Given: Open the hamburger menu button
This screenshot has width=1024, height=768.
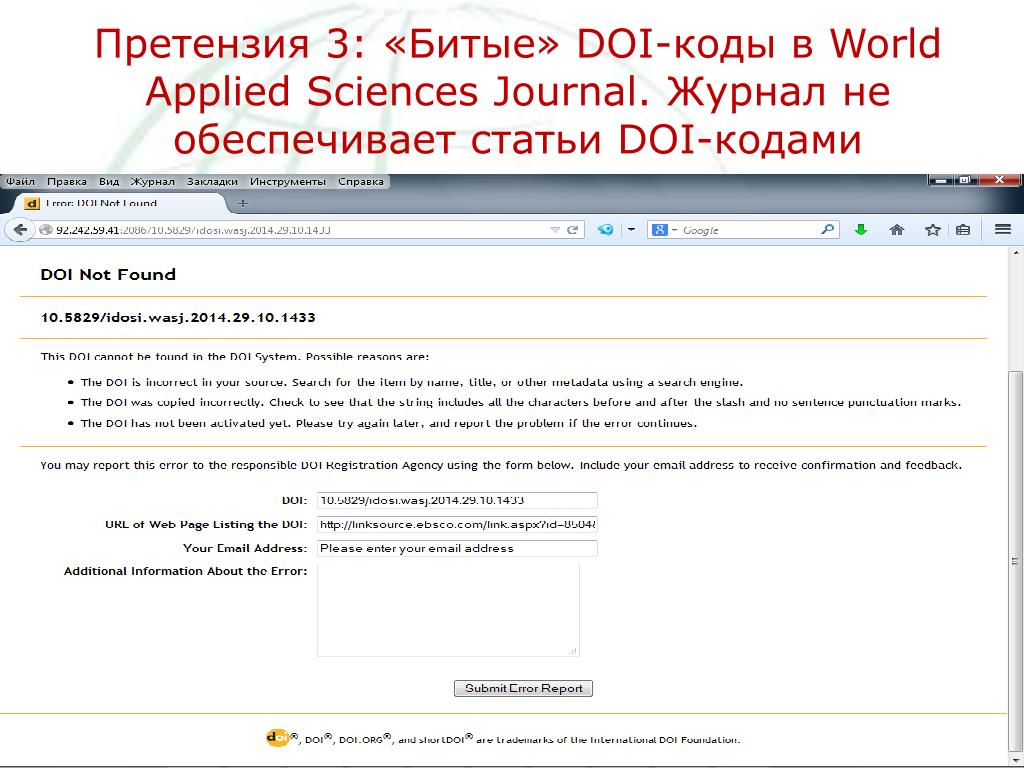Looking at the screenshot, I should click(1003, 229).
